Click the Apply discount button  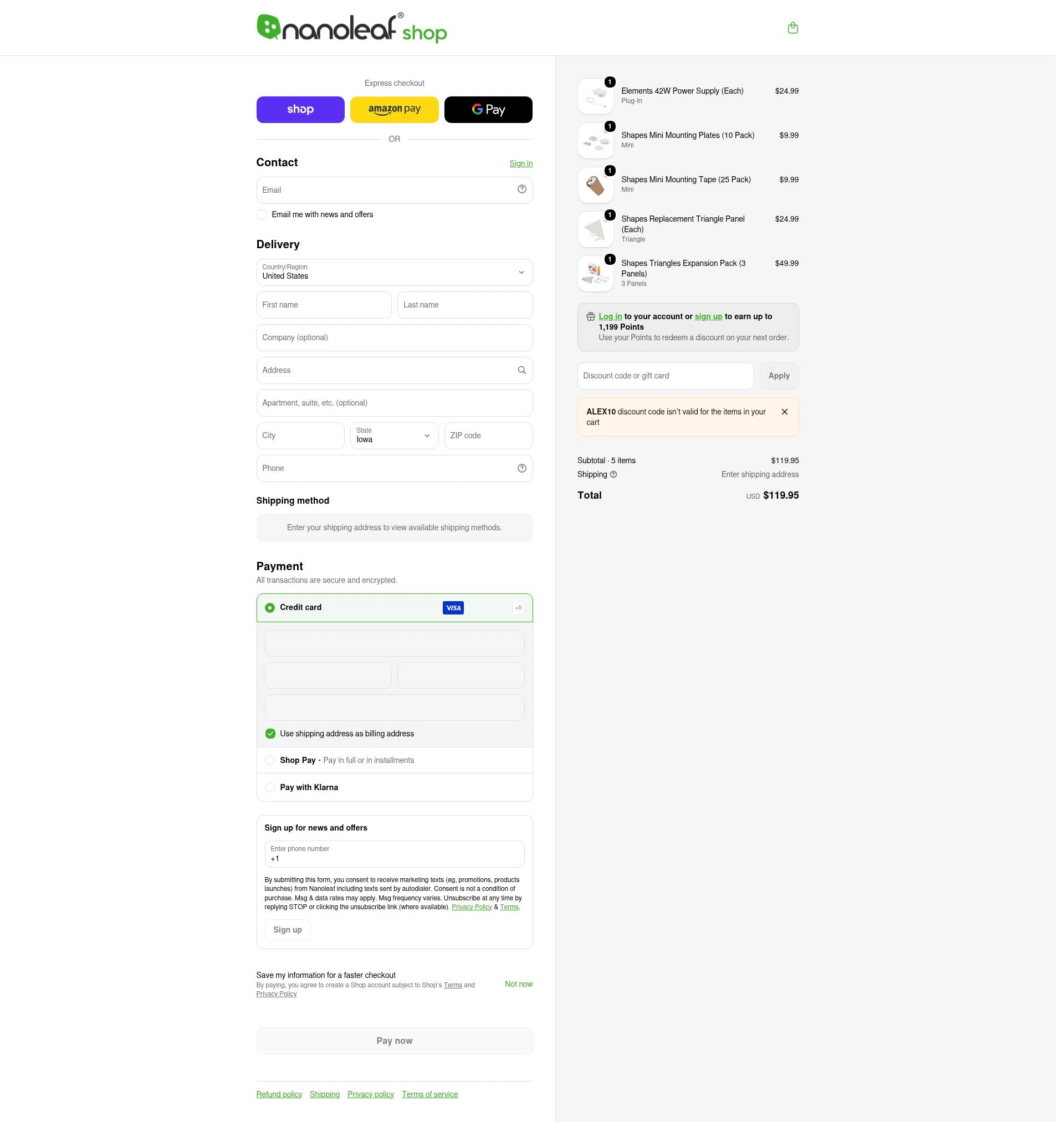[x=785, y=379]
